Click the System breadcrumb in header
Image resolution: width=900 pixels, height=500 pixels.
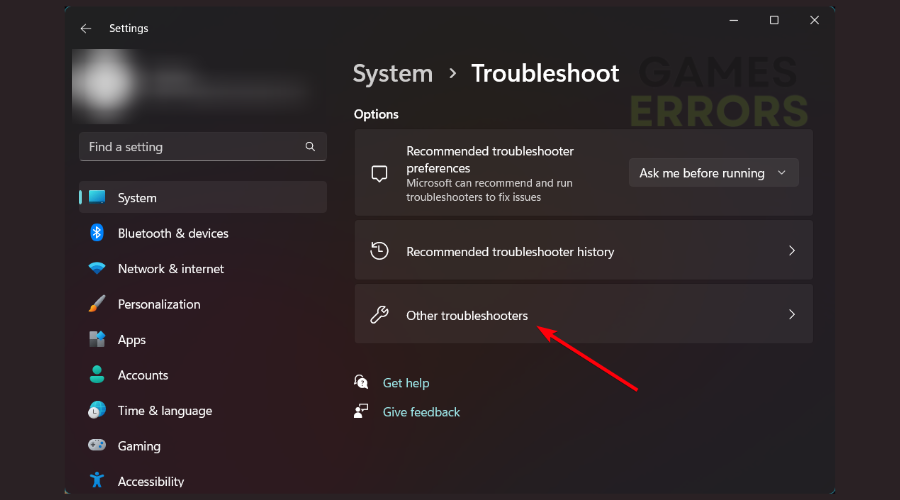[x=393, y=73]
